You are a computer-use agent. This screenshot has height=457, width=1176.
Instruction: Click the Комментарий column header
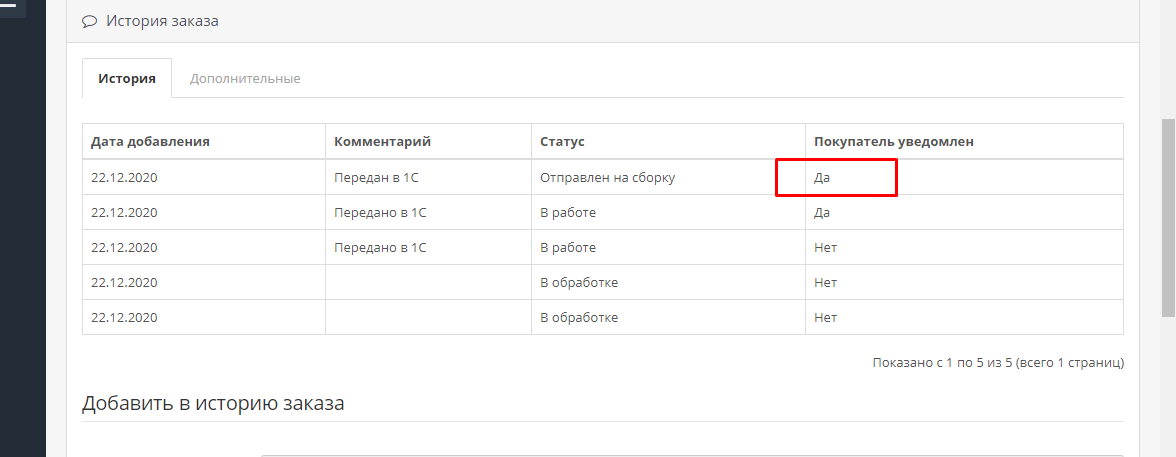[382, 141]
